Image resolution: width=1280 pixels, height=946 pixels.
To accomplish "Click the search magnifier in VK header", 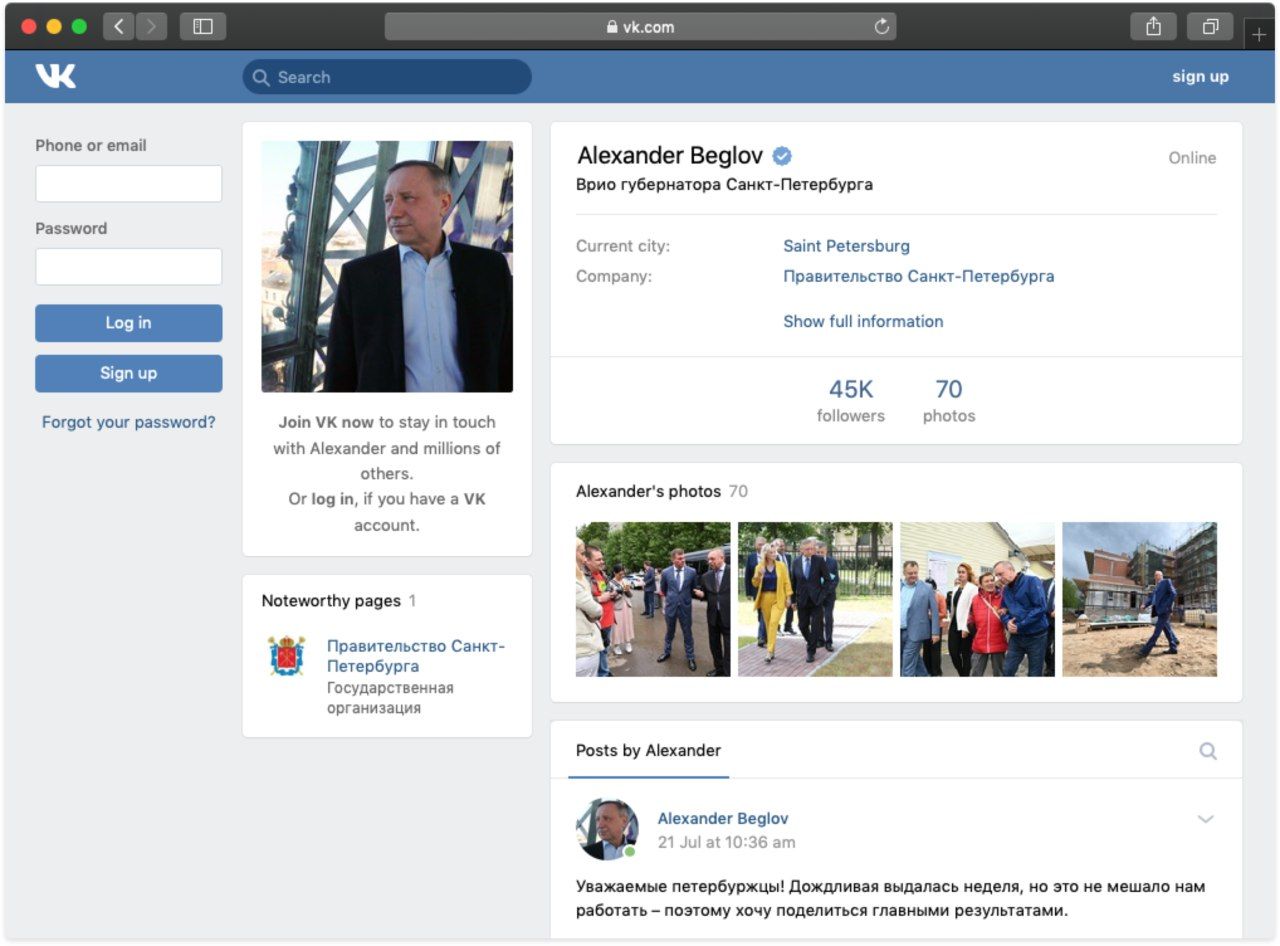I will tap(261, 77).
